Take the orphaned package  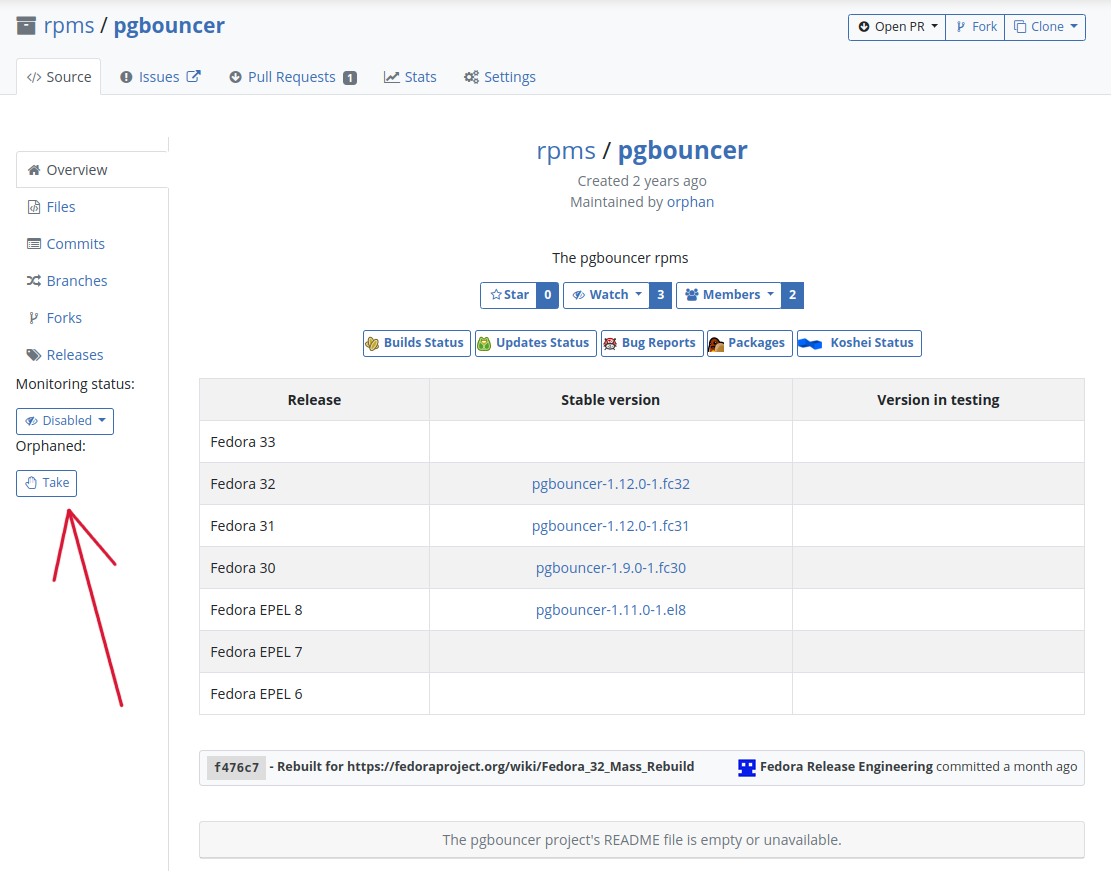click(46, 483)
